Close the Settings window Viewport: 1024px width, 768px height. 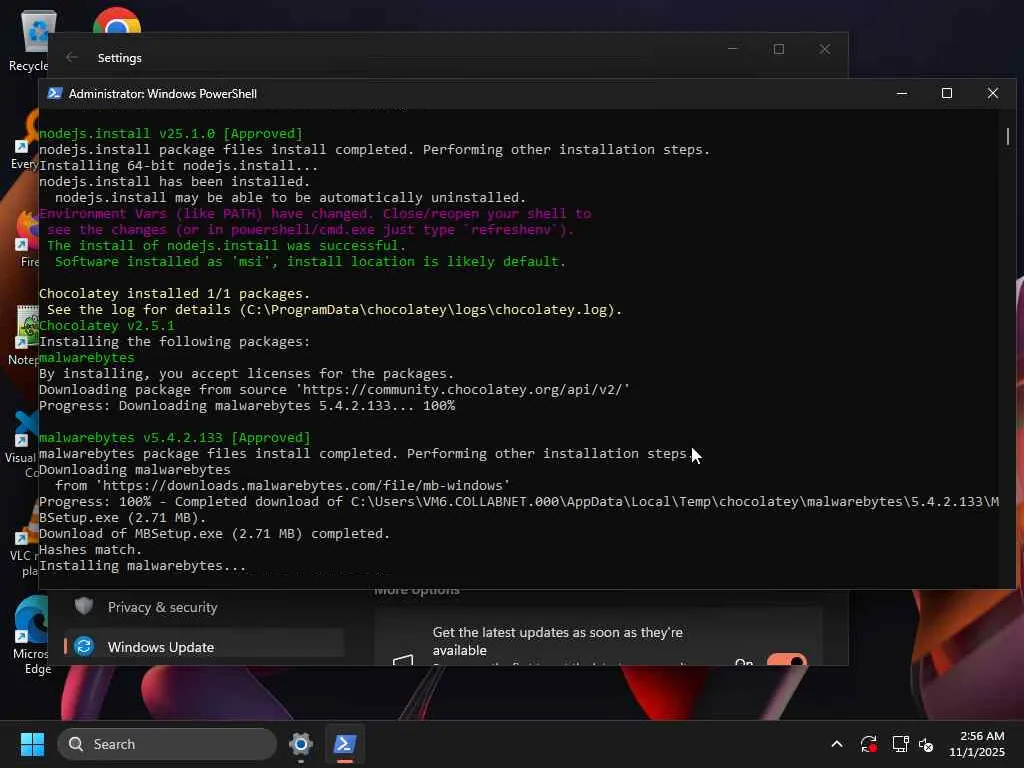coord(825,49)
